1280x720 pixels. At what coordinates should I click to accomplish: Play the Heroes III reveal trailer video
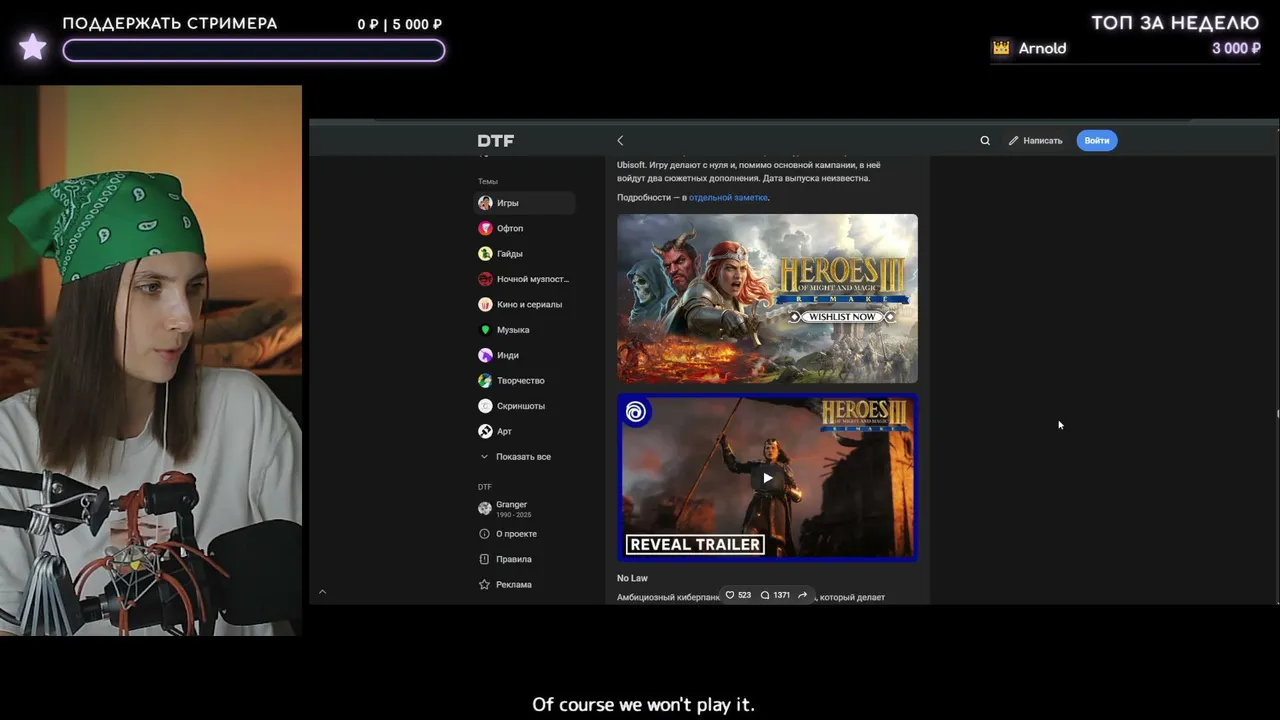(767, 478)
